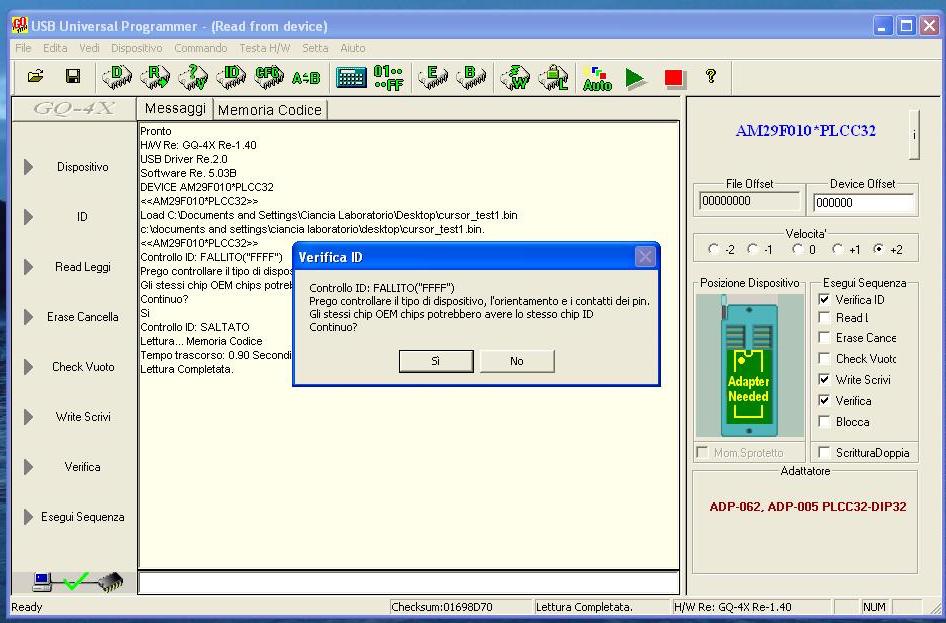Enable the ScritturaDoppia checkbox
The width and height of the screenshot is (946, 623).
click(824, 452)
